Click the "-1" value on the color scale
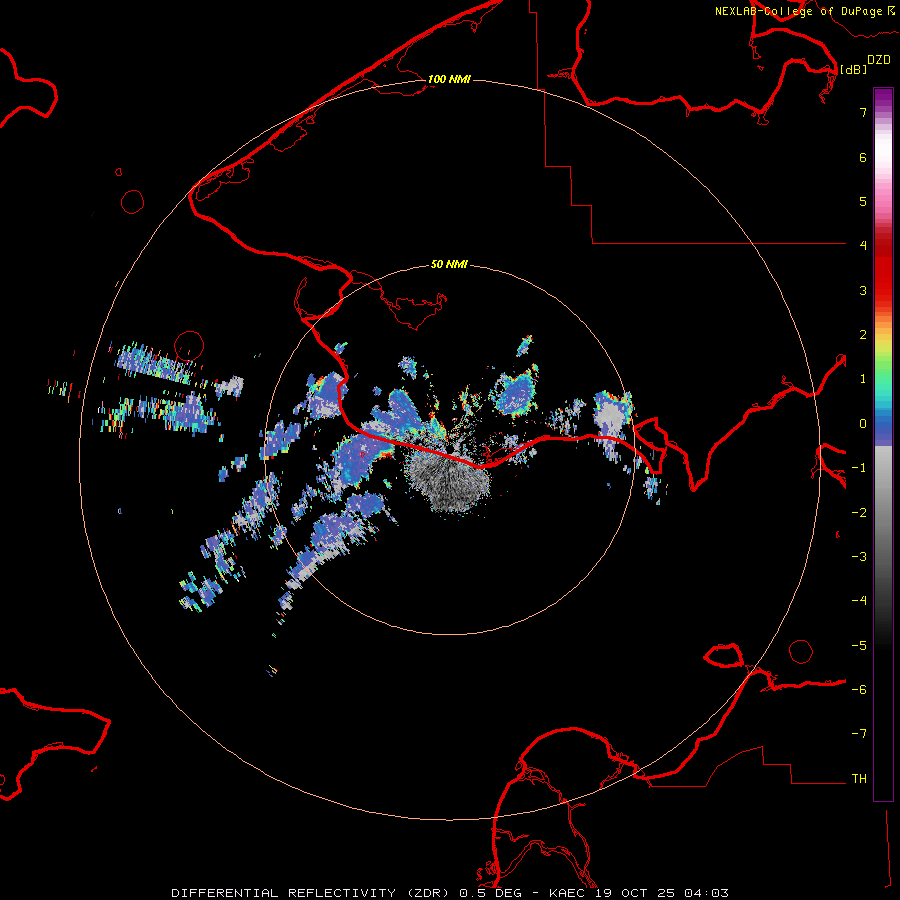The width and height of the screenshot is (900, 900). click(x=859, y=468)
